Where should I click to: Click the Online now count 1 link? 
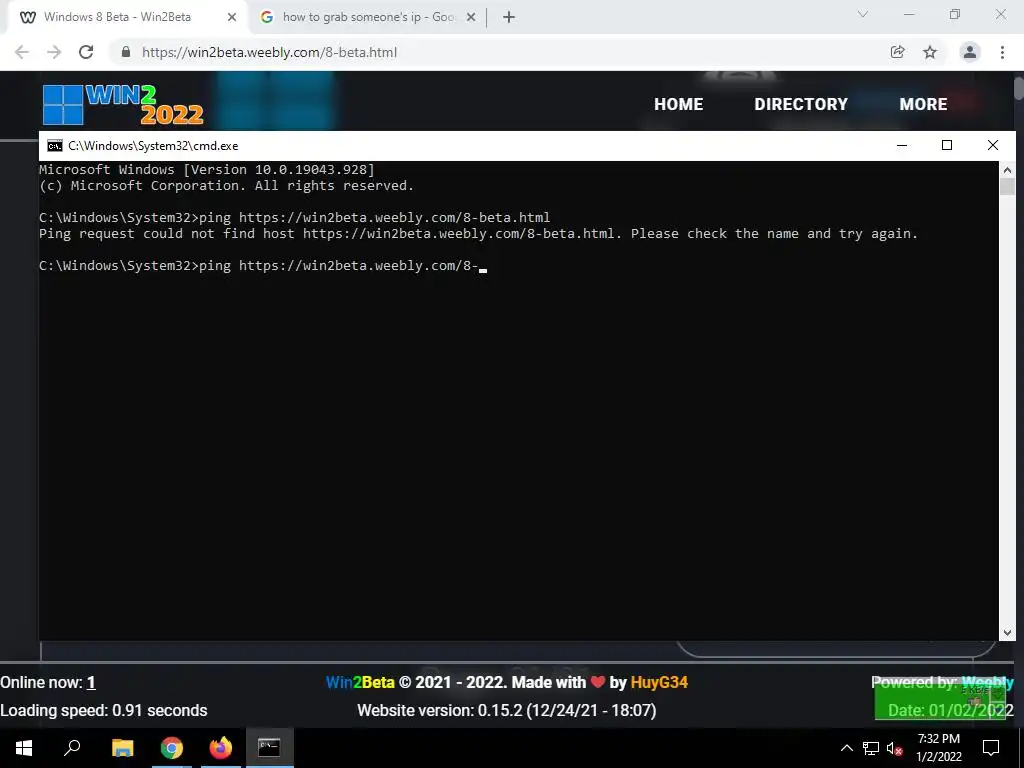[x=91, y=682]
